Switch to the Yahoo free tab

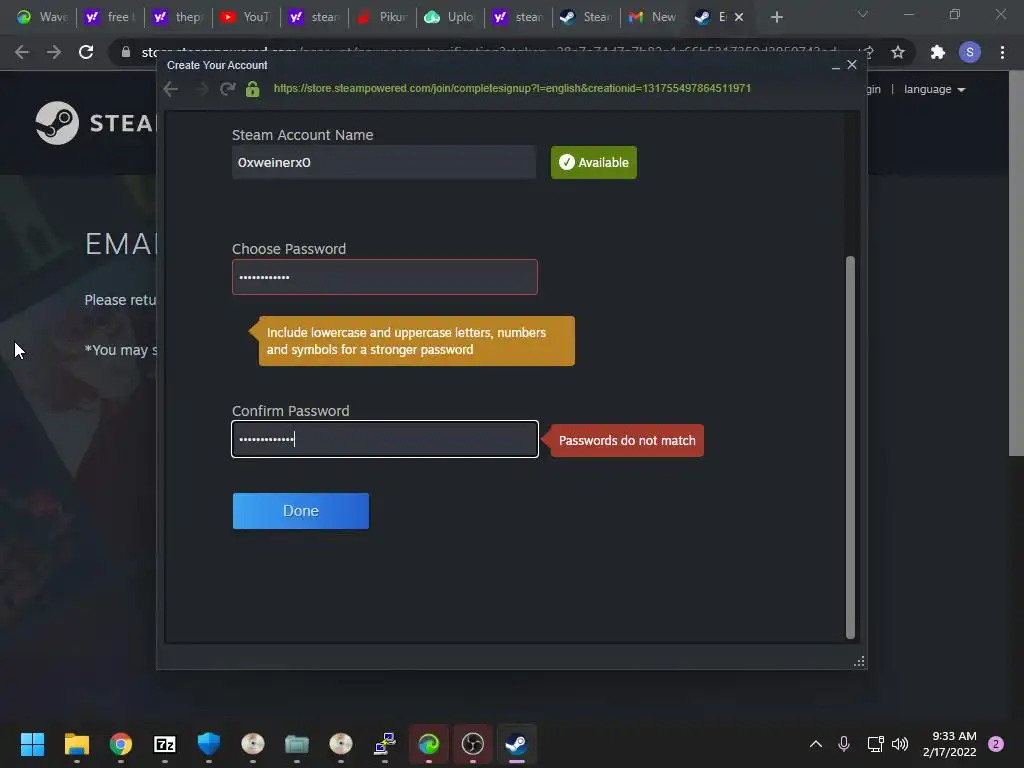point(110,17)
